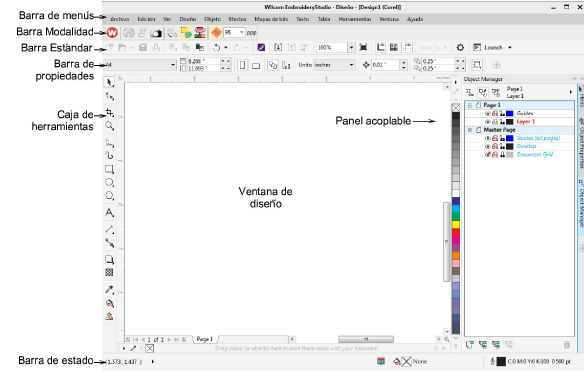This screenshot has width=584, height=386.
Task: Toggle Show Object Properties in Object Manager
Action: click(470, 92)
